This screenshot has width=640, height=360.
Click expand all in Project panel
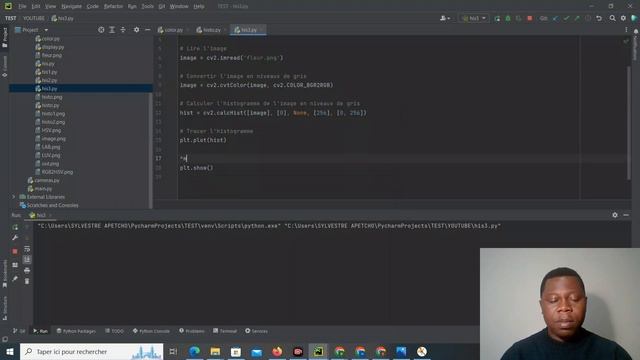112,30
